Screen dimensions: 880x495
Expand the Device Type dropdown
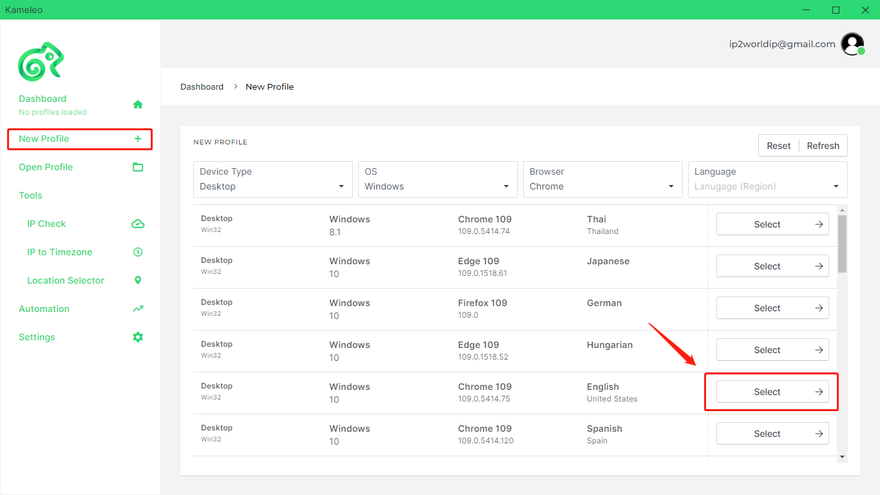tap(273, 180)
